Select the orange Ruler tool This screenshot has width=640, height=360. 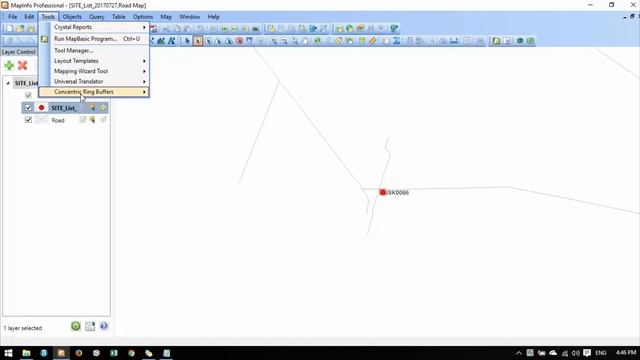373,41
